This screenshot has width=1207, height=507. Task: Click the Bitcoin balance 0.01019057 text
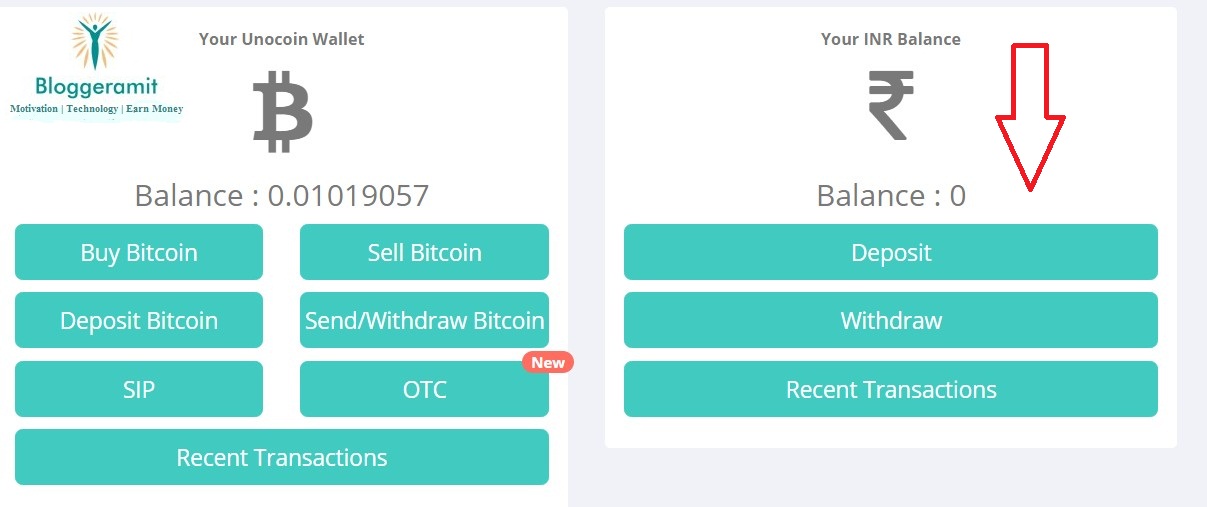282,195
